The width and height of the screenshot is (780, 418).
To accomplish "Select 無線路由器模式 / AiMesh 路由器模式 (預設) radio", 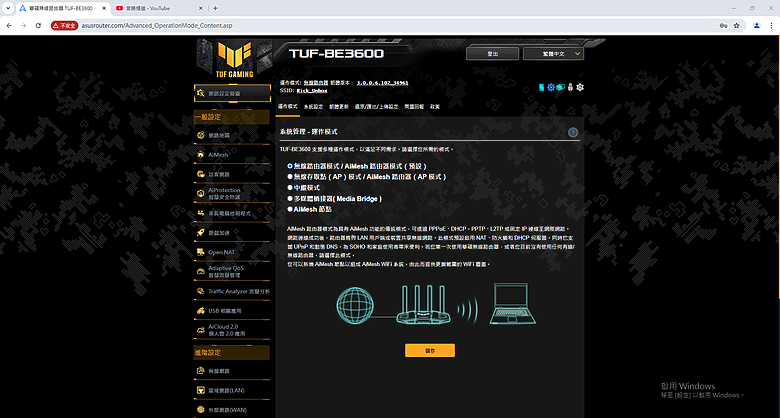I will [290, 166].
